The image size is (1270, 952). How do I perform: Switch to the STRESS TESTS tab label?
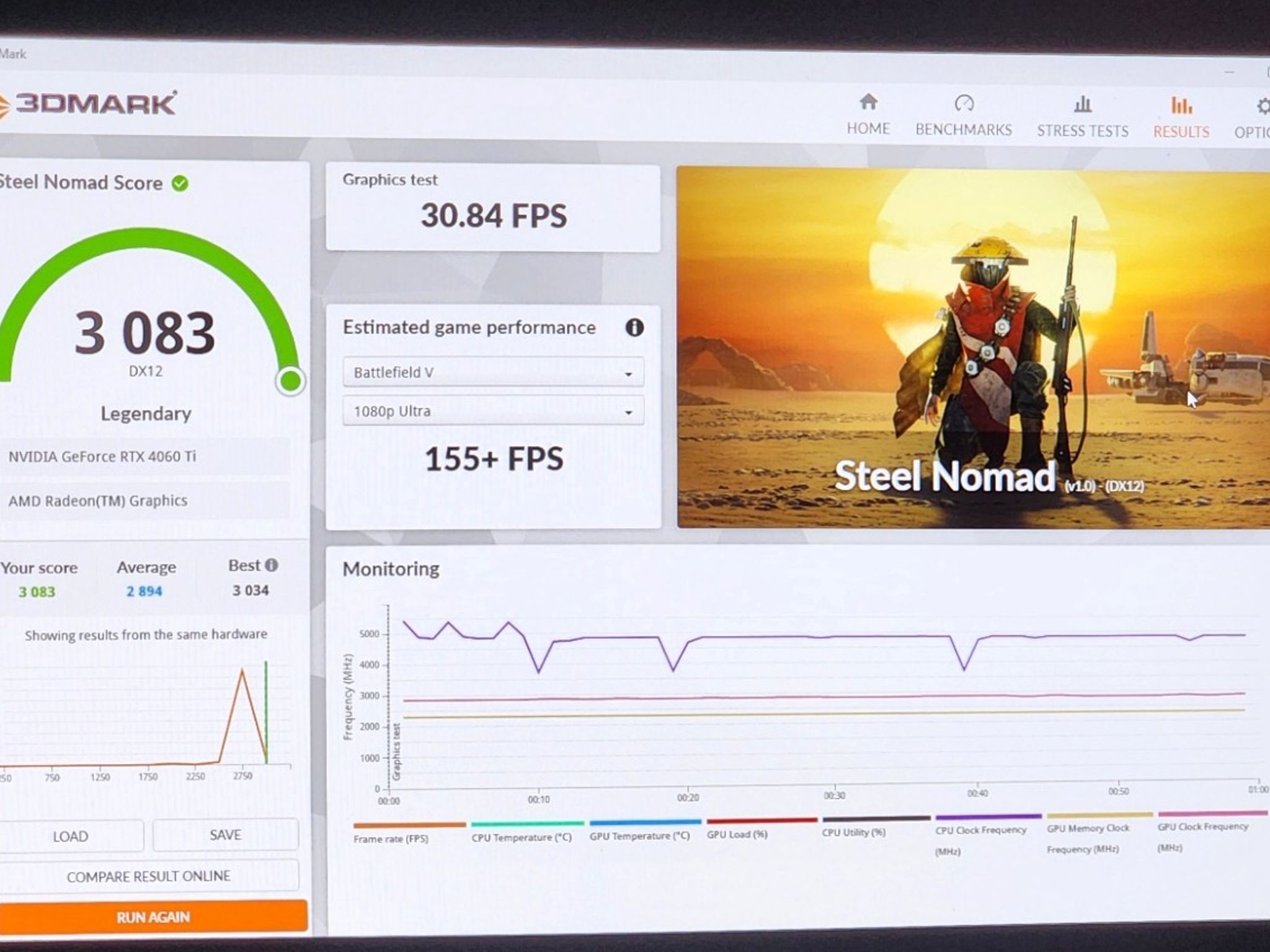(1083, 131)
